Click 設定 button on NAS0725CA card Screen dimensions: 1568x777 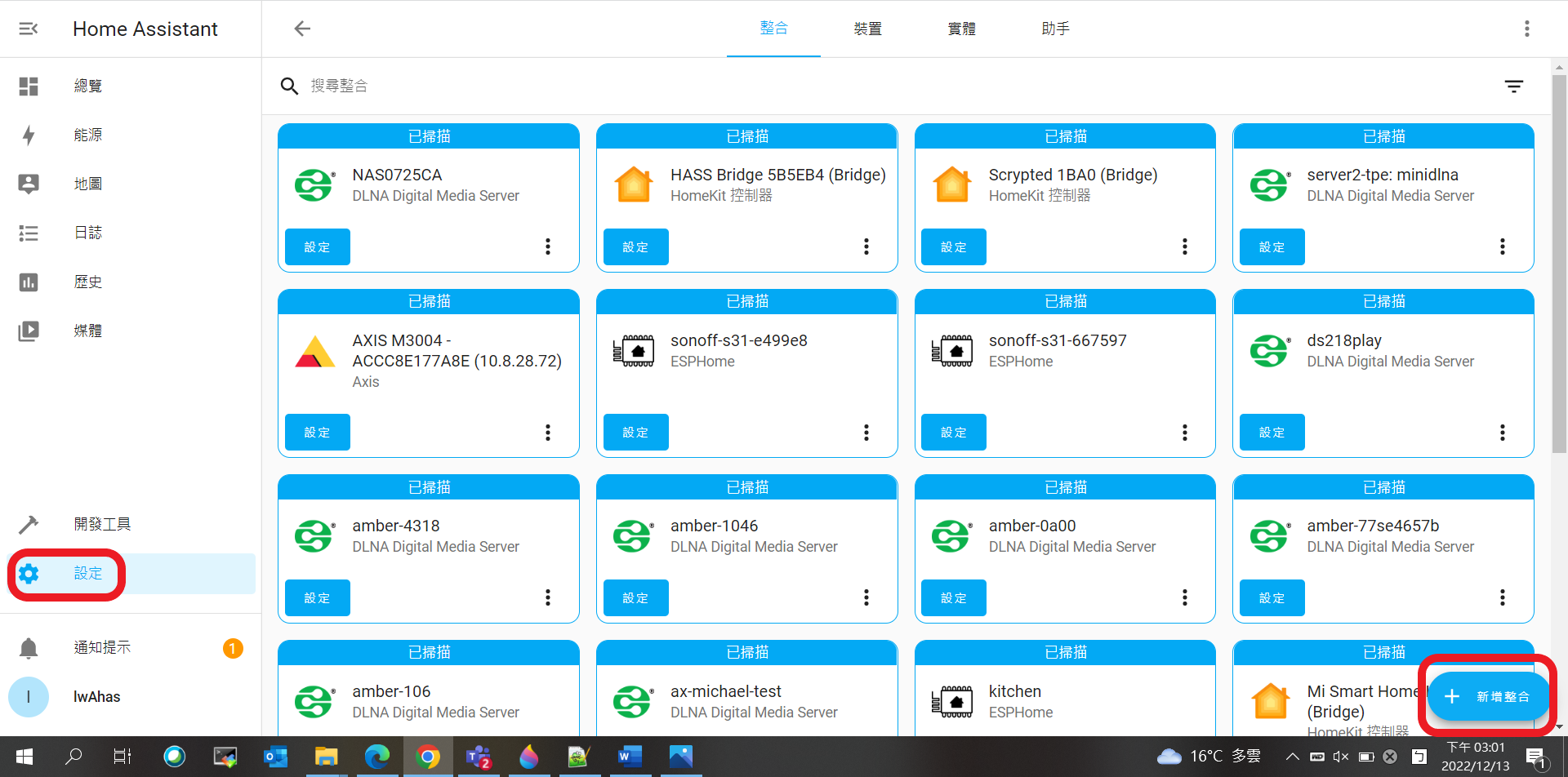318,246
